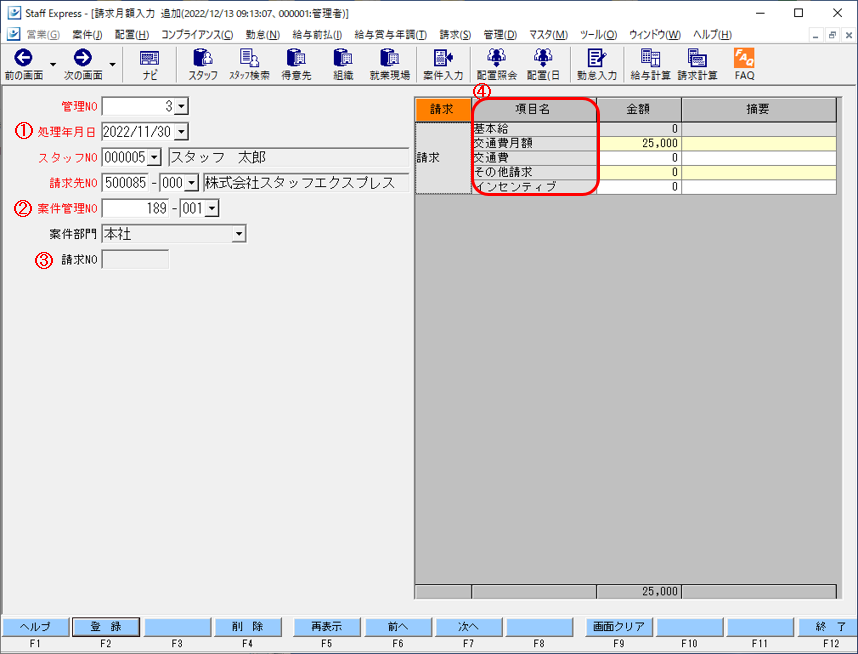Select the インセンティブ row label
Image resolution: width=858 pixels, height=654 pixels.
[x=534, y=187]
